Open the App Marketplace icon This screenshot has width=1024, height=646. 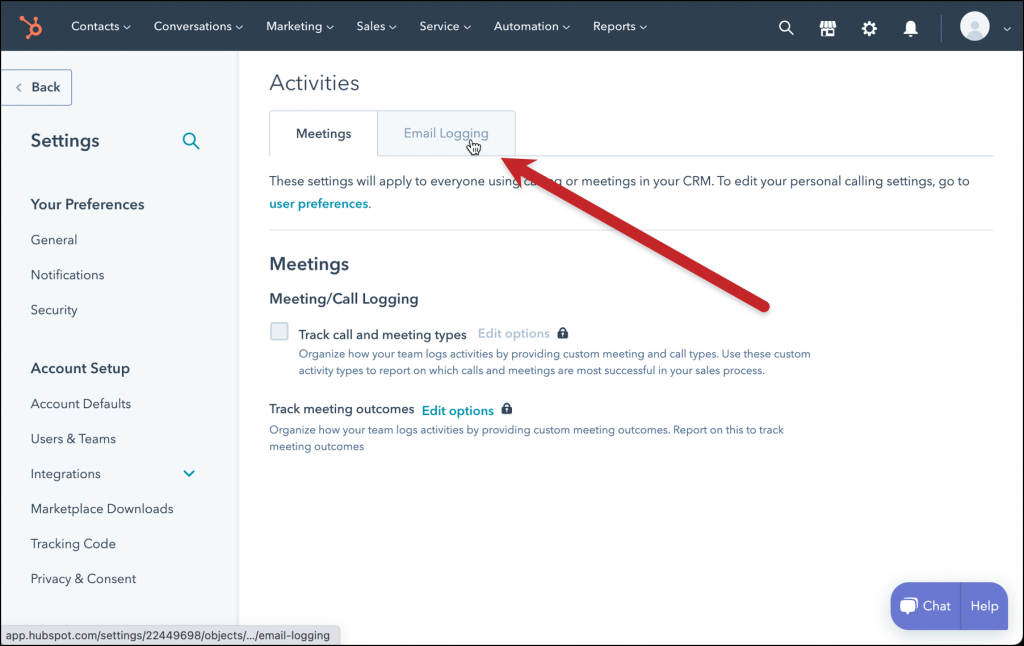(828, 27)
